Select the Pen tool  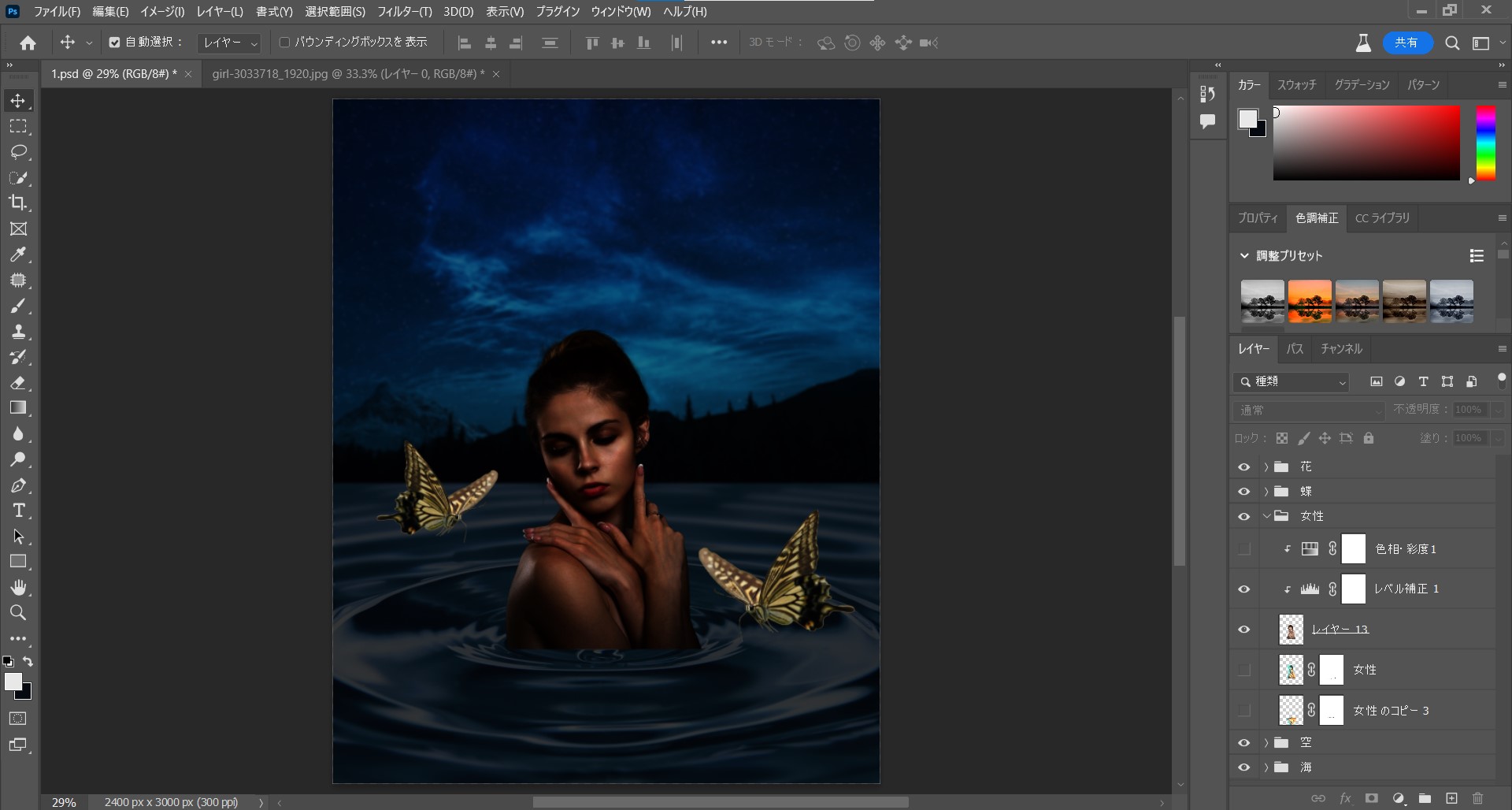18,485
